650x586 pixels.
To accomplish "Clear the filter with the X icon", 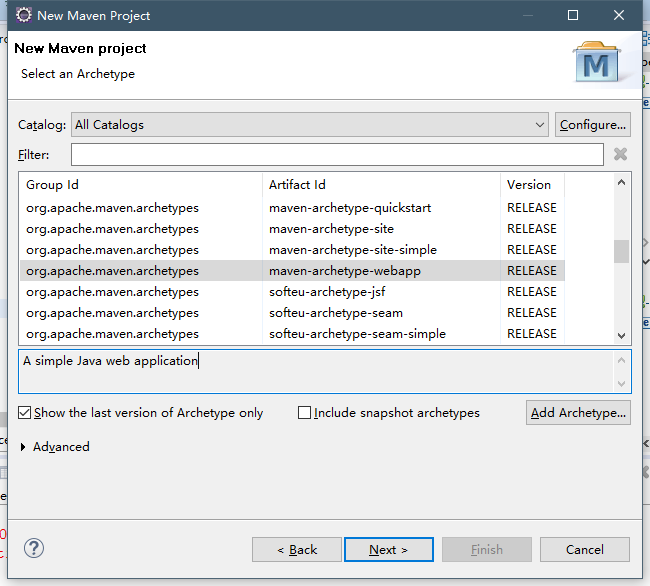I will click(x=620, y=154).
